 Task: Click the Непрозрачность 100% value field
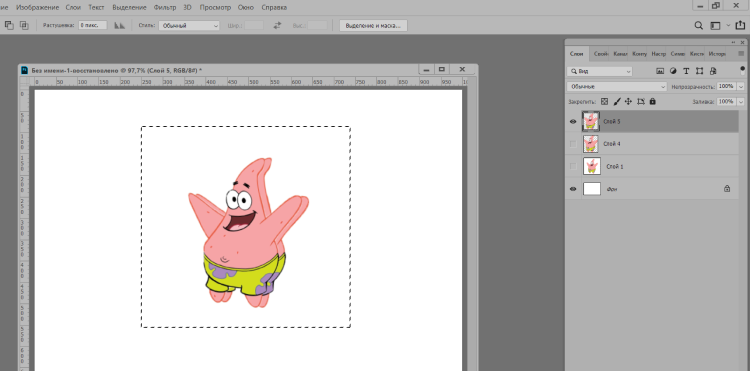[x=726, y=87]
